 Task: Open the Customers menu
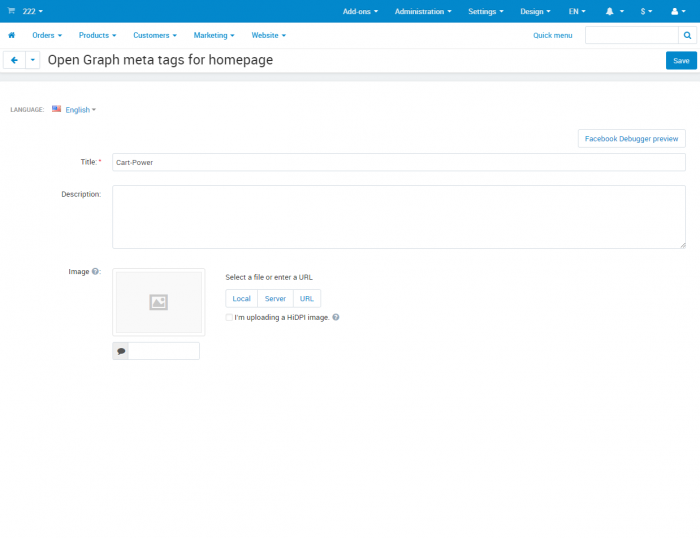pyautogui.click(x=155, y=35)
